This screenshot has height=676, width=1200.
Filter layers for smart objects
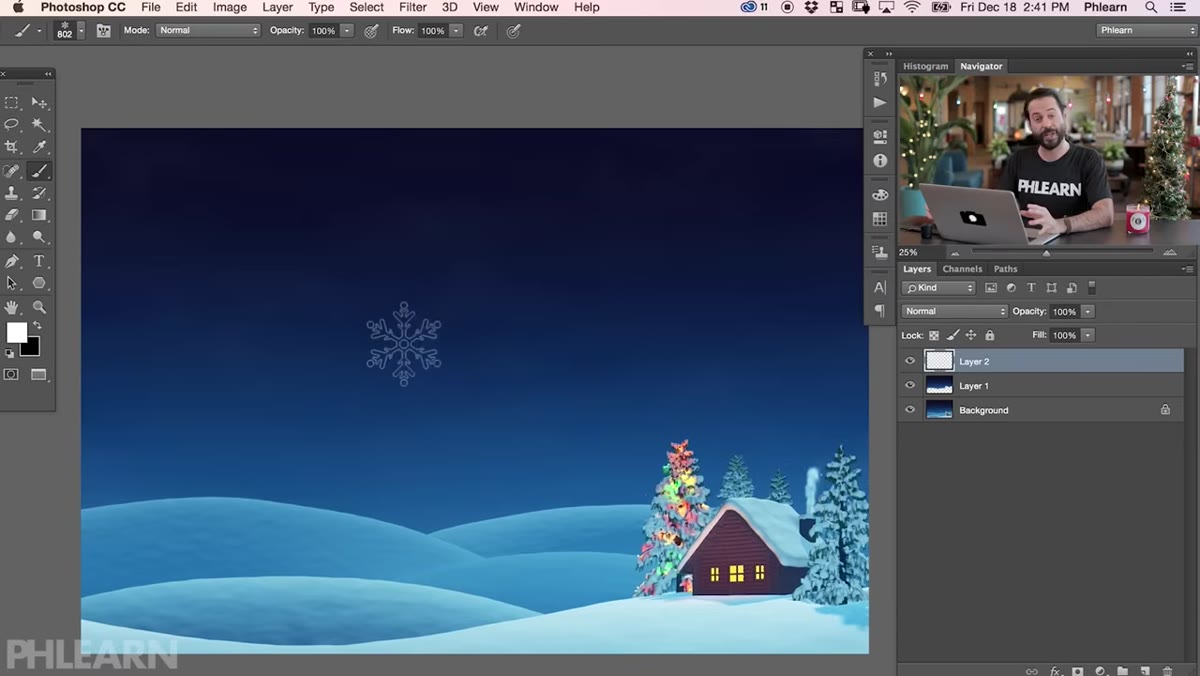click(1071, 288)
